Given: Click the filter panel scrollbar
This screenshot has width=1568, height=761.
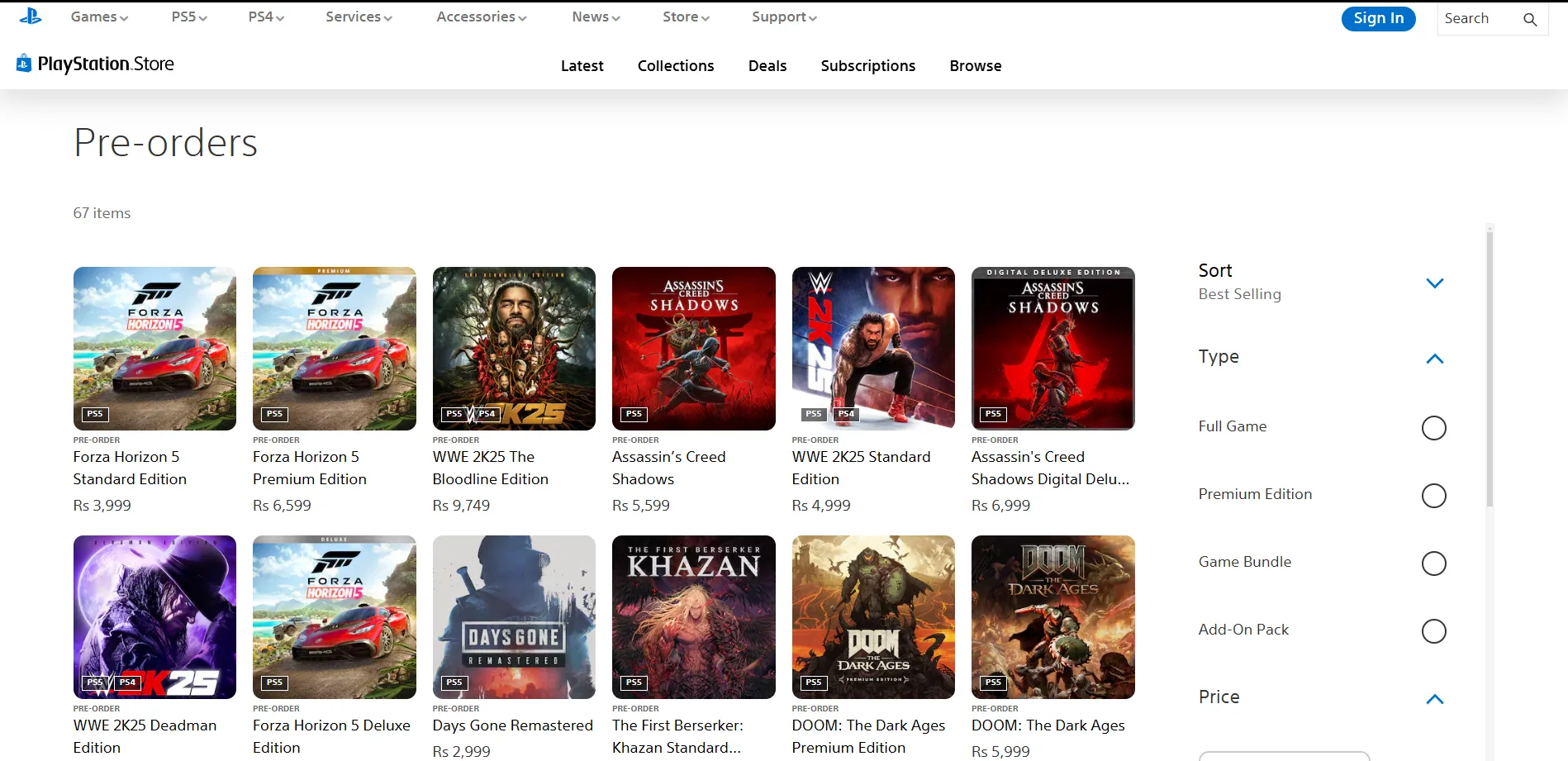Looking at the screenshot, I should (1490, 369).
